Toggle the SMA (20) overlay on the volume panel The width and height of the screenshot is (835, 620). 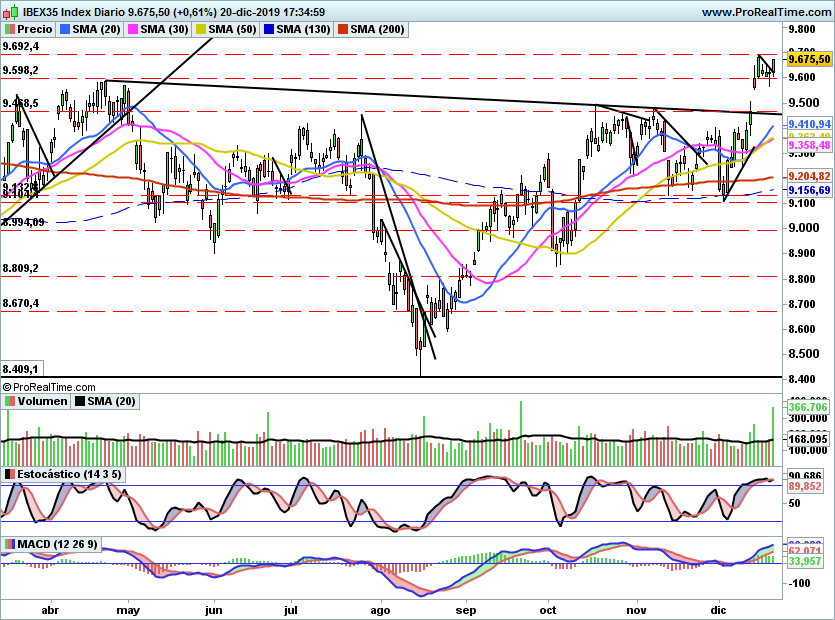[79, 401]
